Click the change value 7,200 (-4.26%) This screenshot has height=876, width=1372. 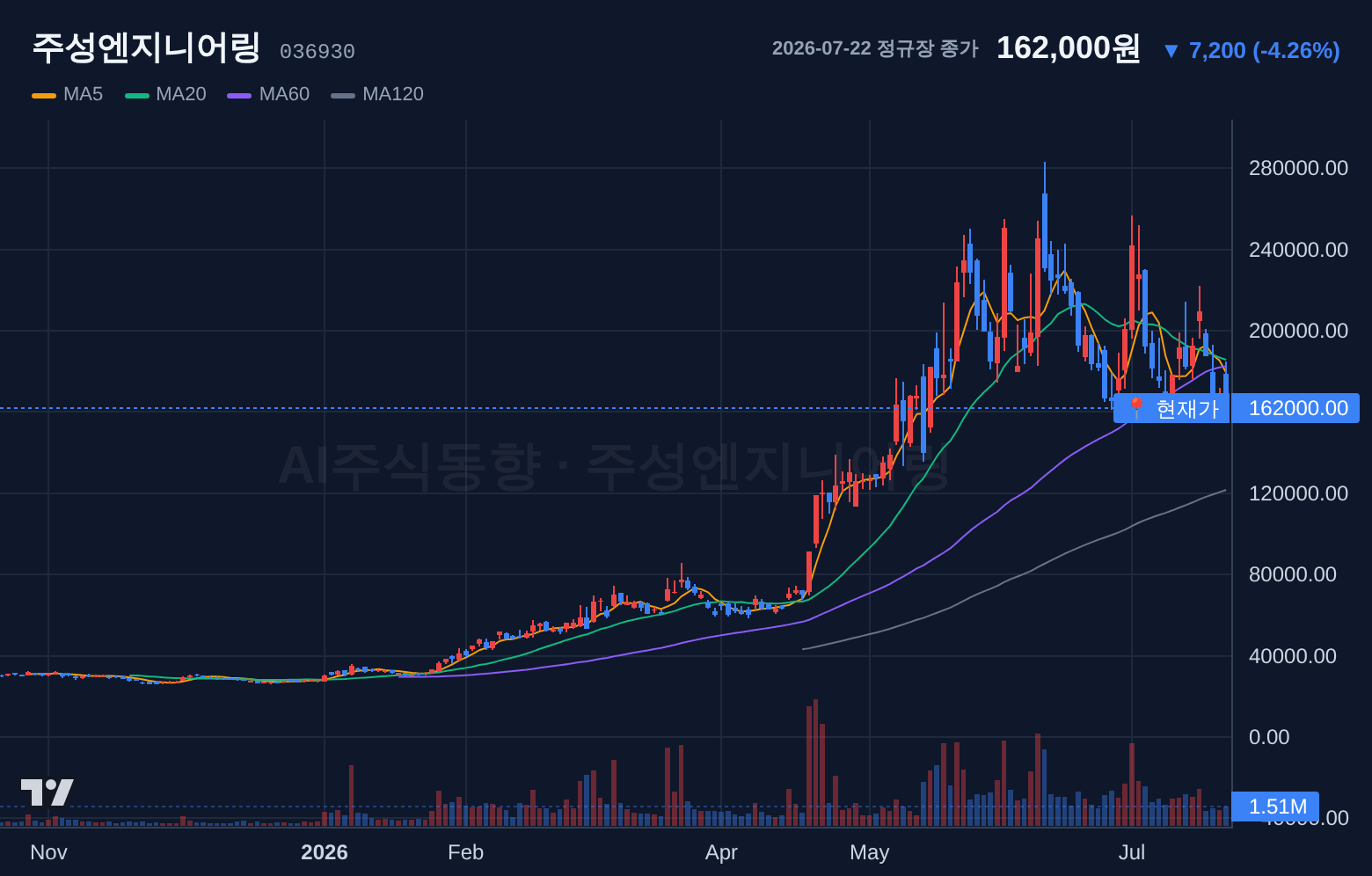[x=1265, y=51]
